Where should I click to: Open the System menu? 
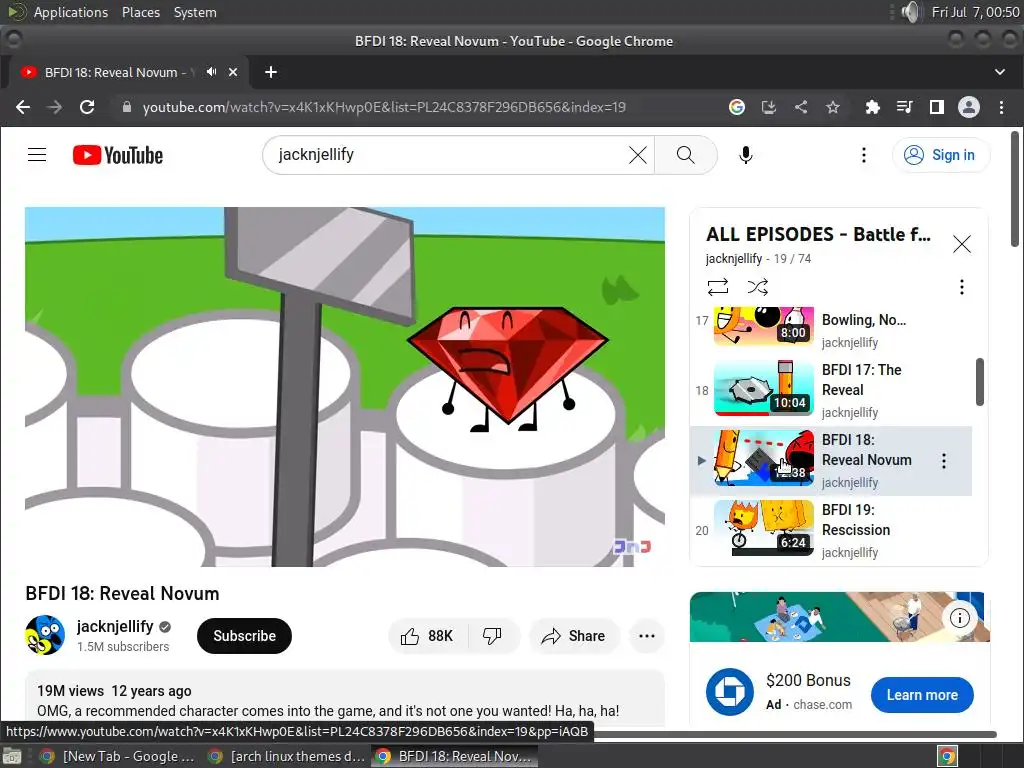coord(195,12)
